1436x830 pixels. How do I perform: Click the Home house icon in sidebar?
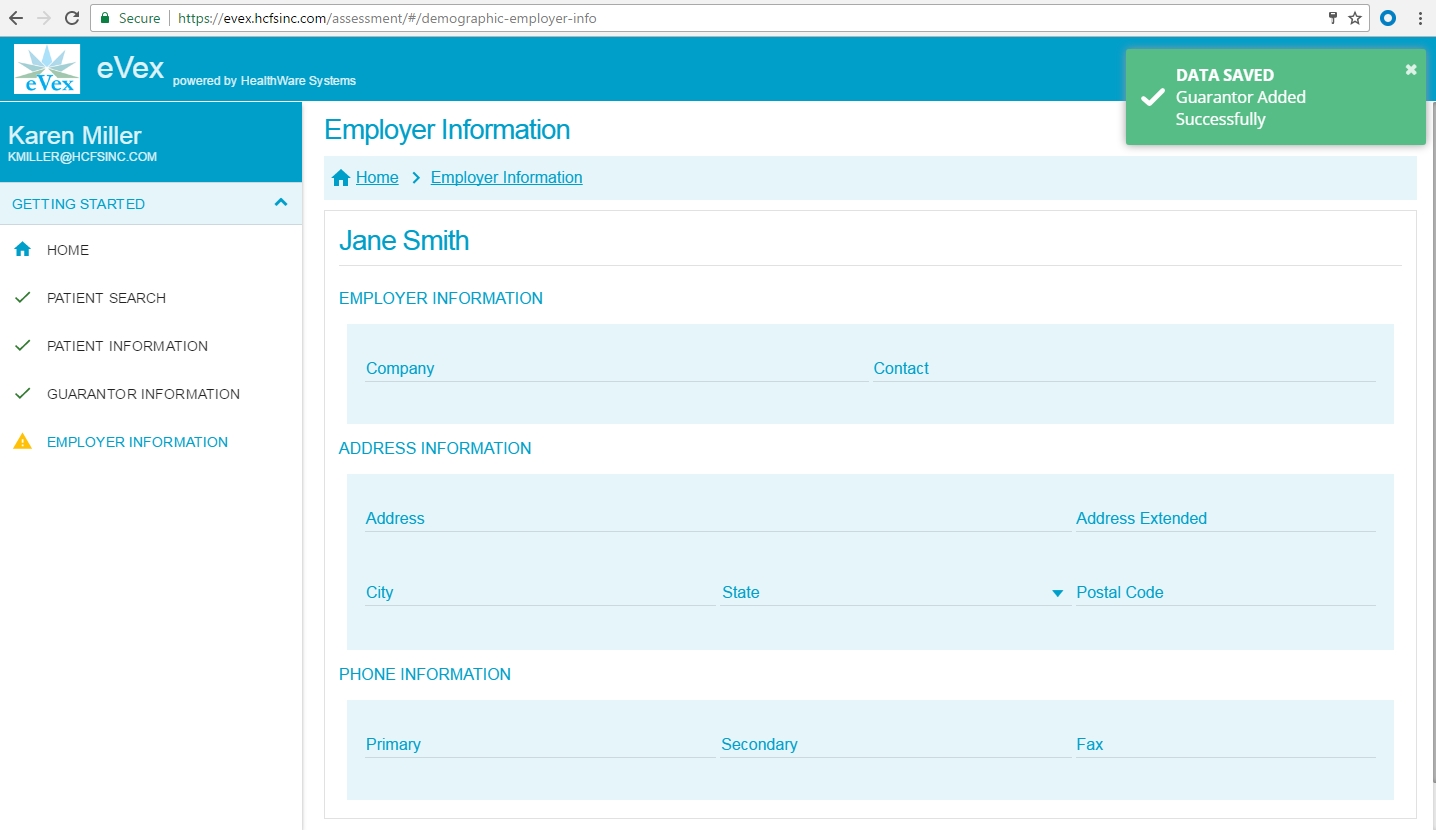(22, 250)
